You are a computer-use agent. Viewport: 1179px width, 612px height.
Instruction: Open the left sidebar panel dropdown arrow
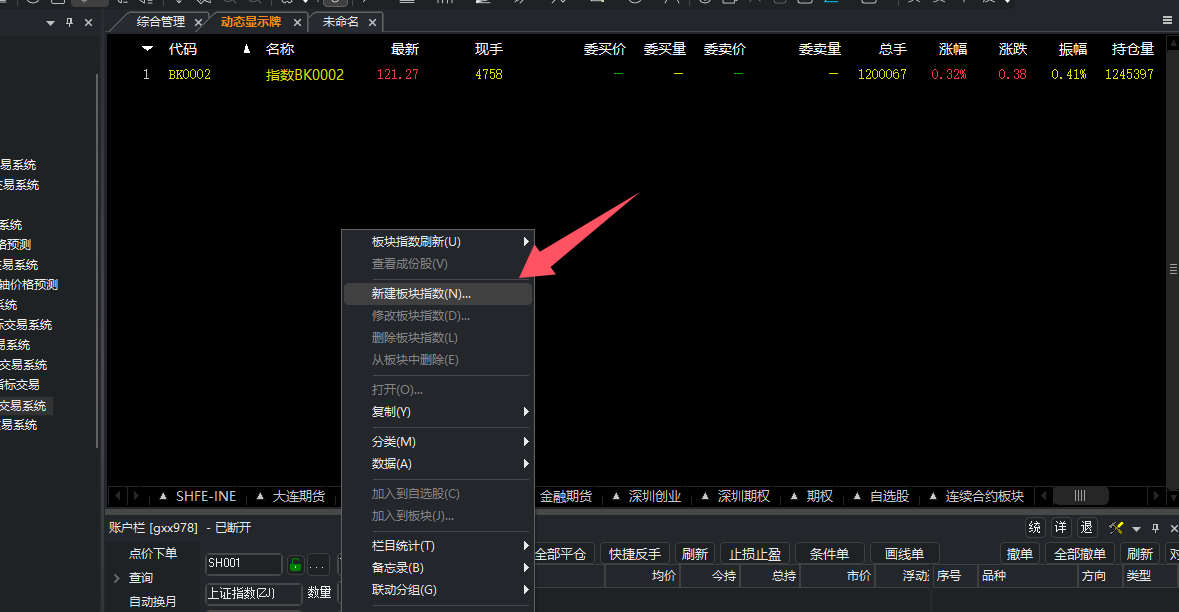[50, 23]
